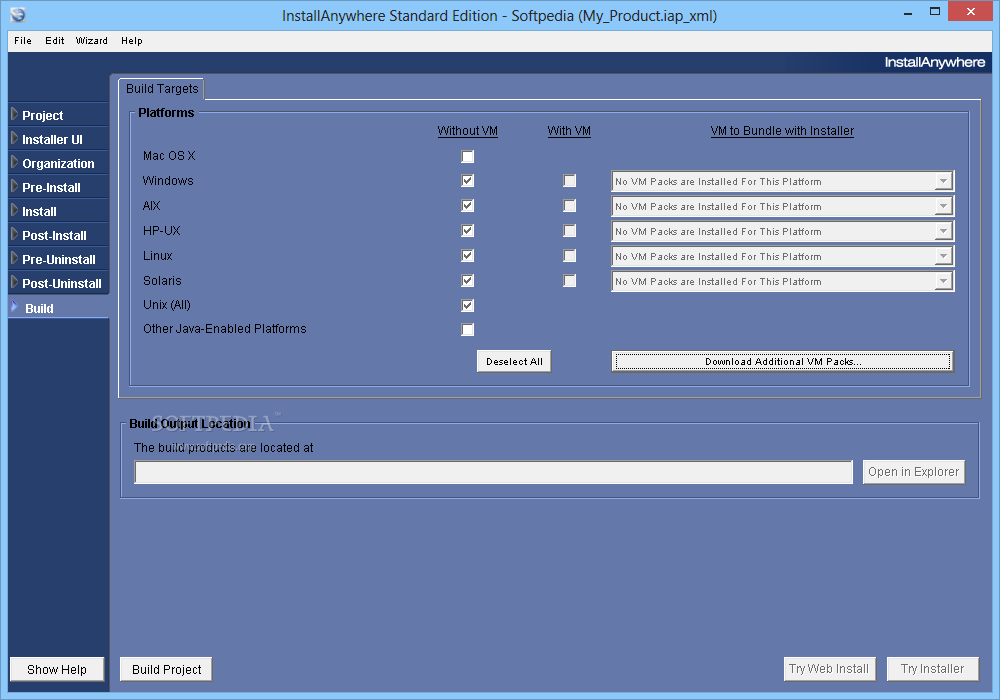The width and height of the screenshot is (1000, 700).
Task: Select the Build section
Action: pos(39,309)
